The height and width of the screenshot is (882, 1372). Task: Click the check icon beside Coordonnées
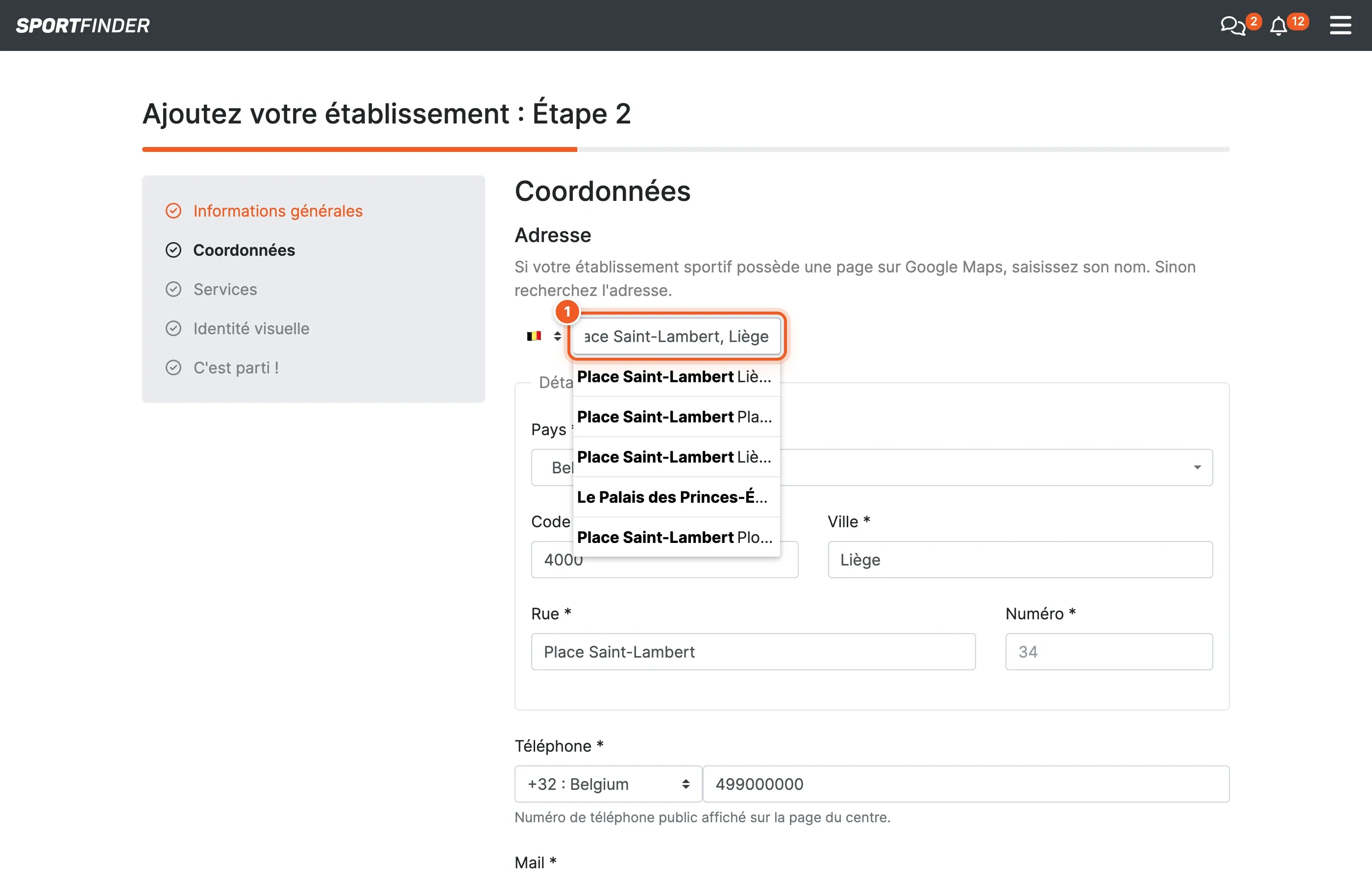coord(173,250)
